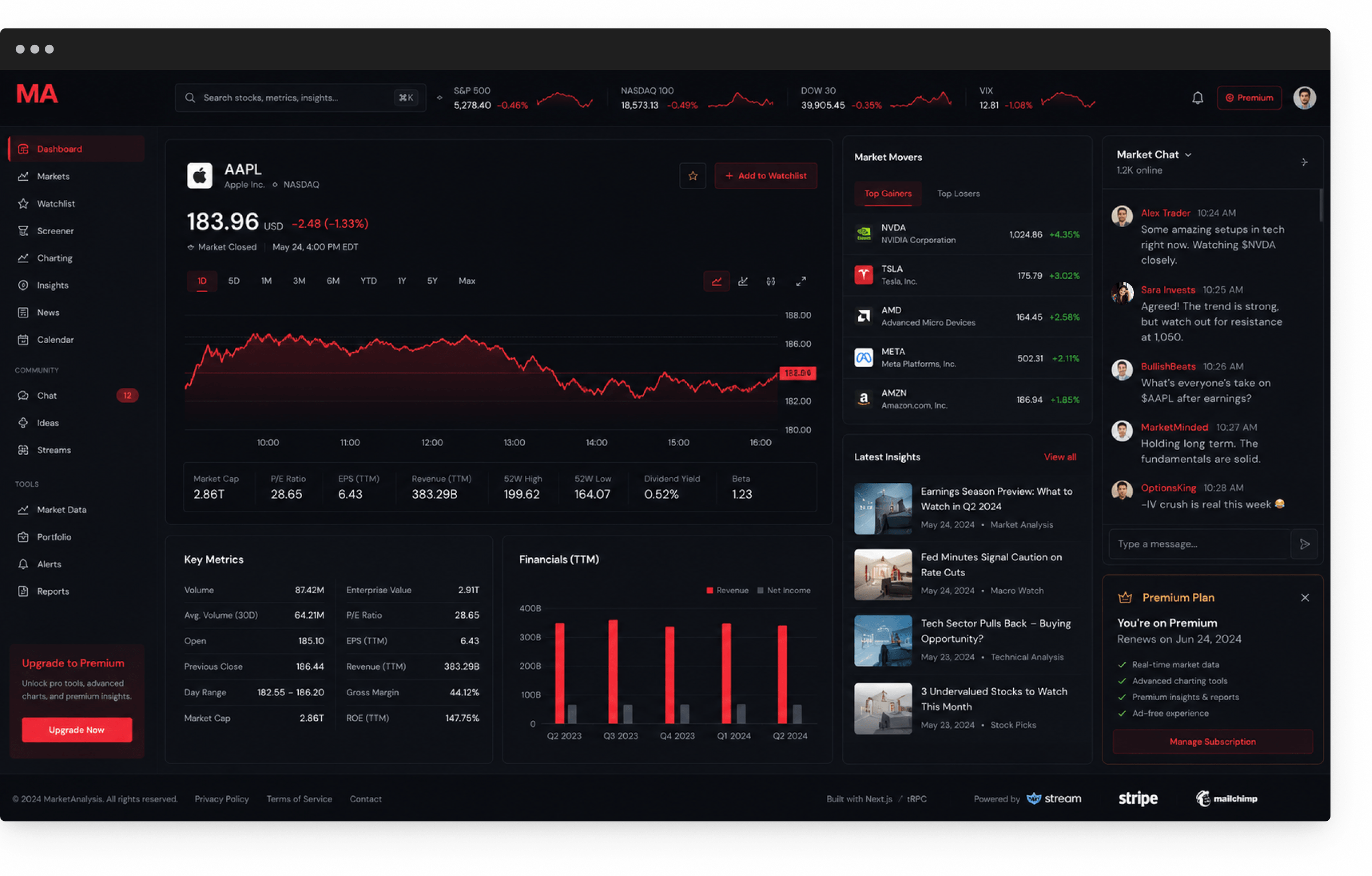The width and height of the screenshot is (1372, 876).
Task: Switch to line chart view icon
Action: click(716, 281)
